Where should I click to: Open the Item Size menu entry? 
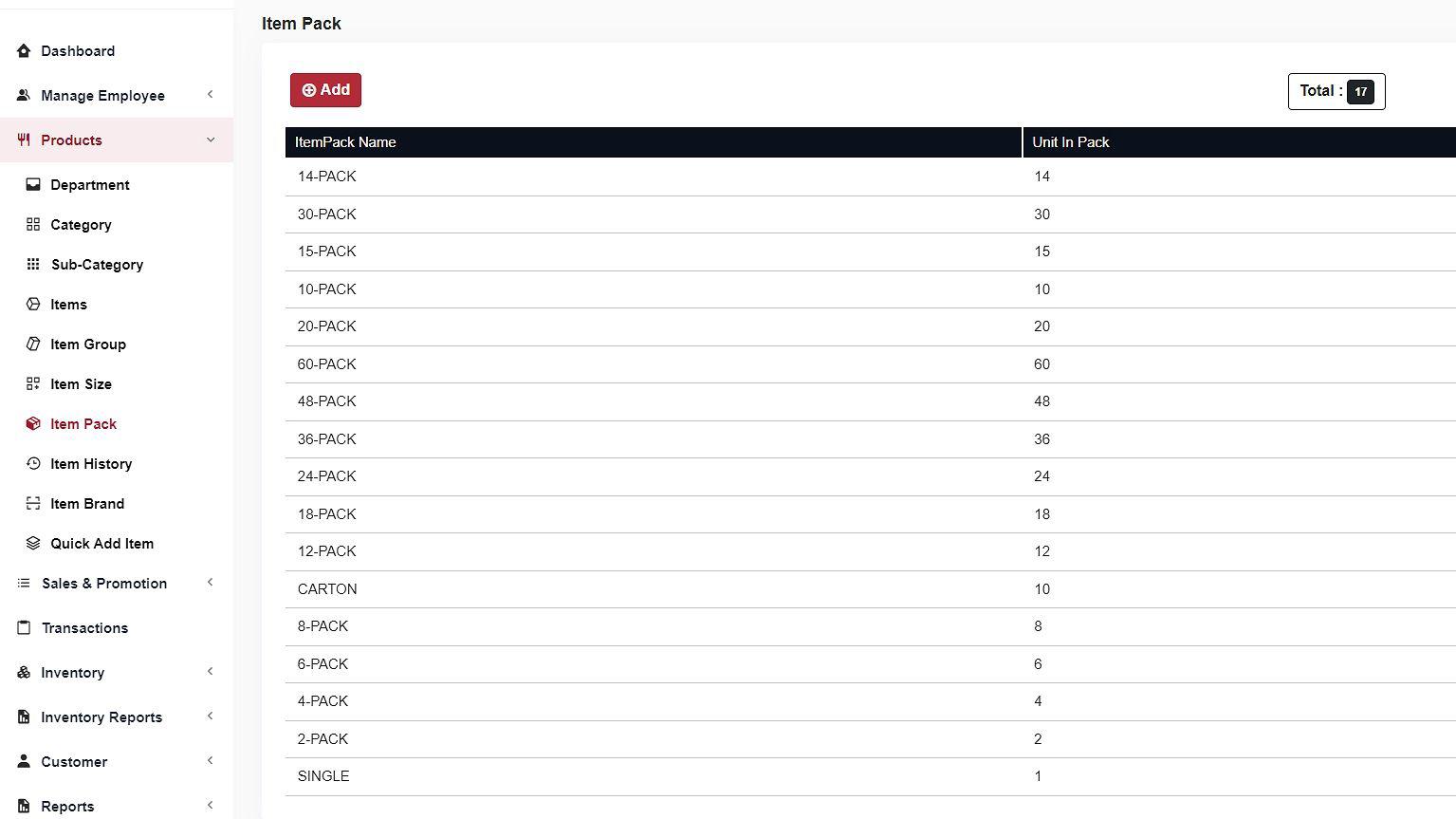81,384
